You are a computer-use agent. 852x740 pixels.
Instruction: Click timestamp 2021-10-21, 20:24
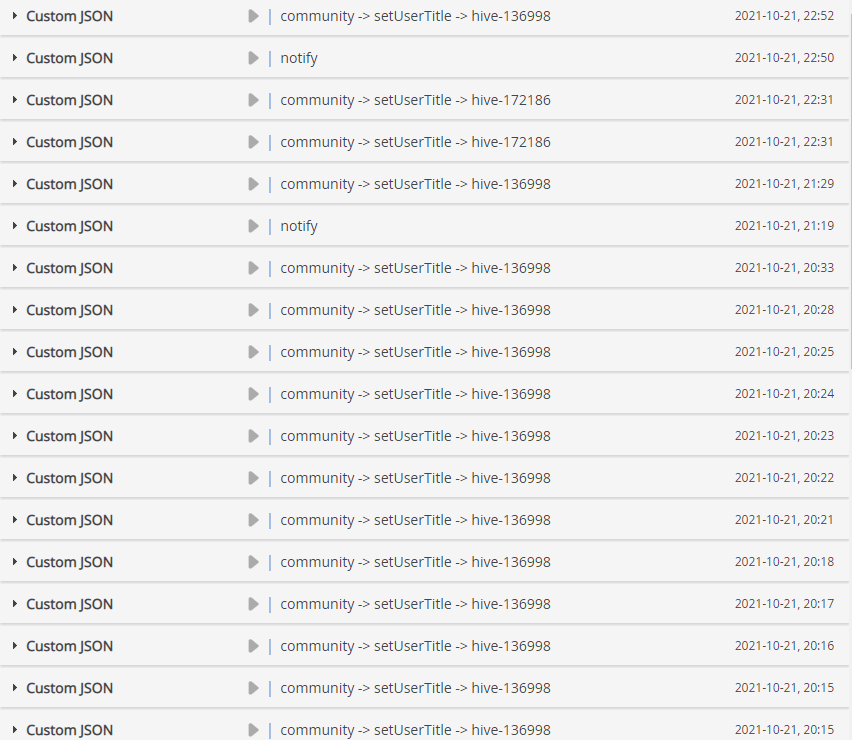point(784,393)
